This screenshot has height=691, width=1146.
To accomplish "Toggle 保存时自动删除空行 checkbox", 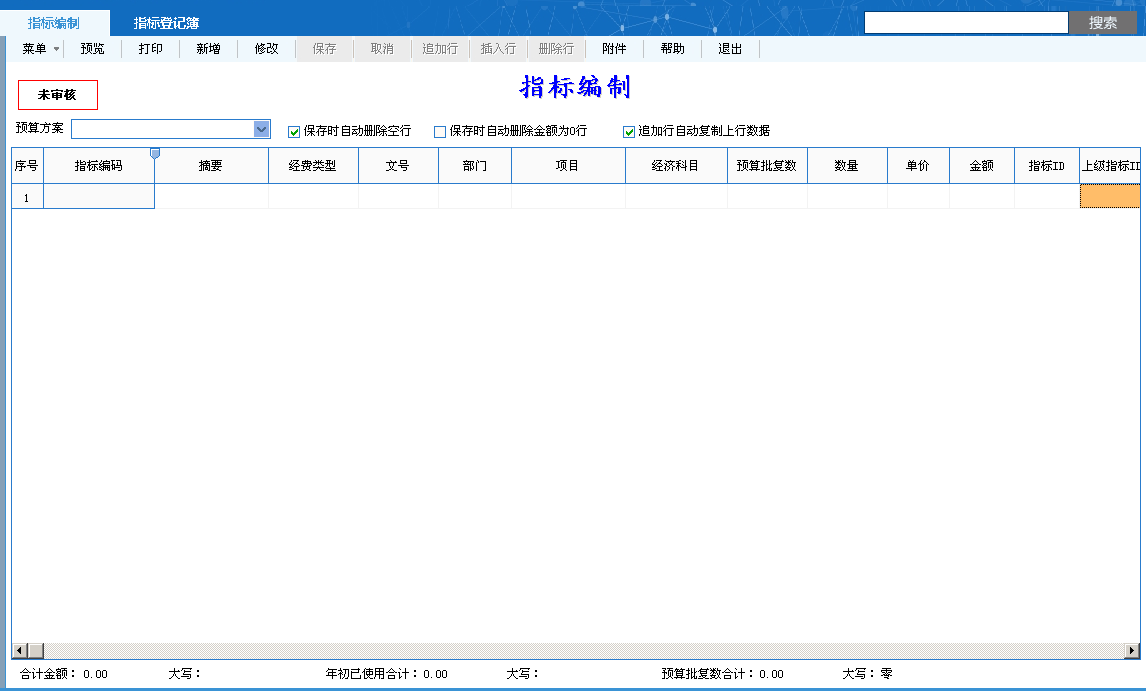I will [x=294, y=132].
